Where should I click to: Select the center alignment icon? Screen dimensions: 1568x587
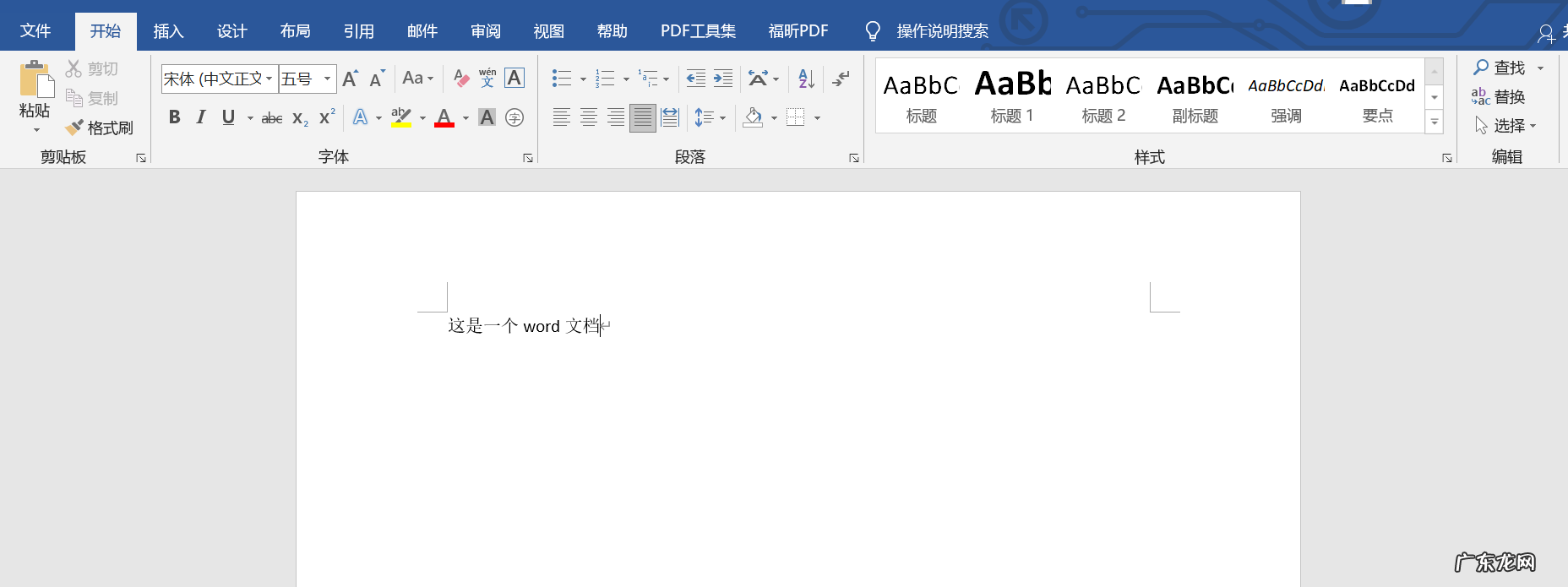tap(589, 117)
